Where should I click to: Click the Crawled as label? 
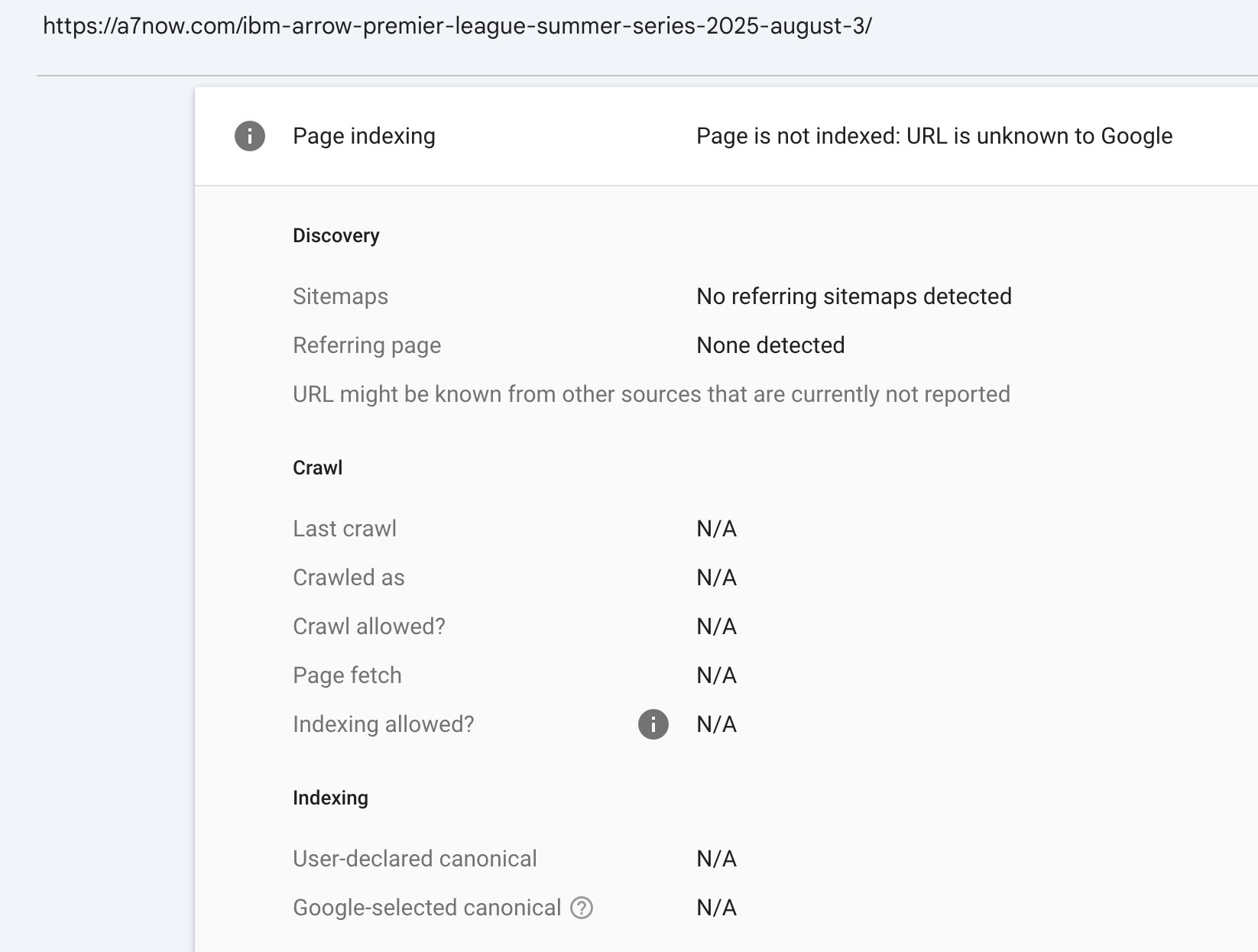pyautogui.click(x=349, y=578)
